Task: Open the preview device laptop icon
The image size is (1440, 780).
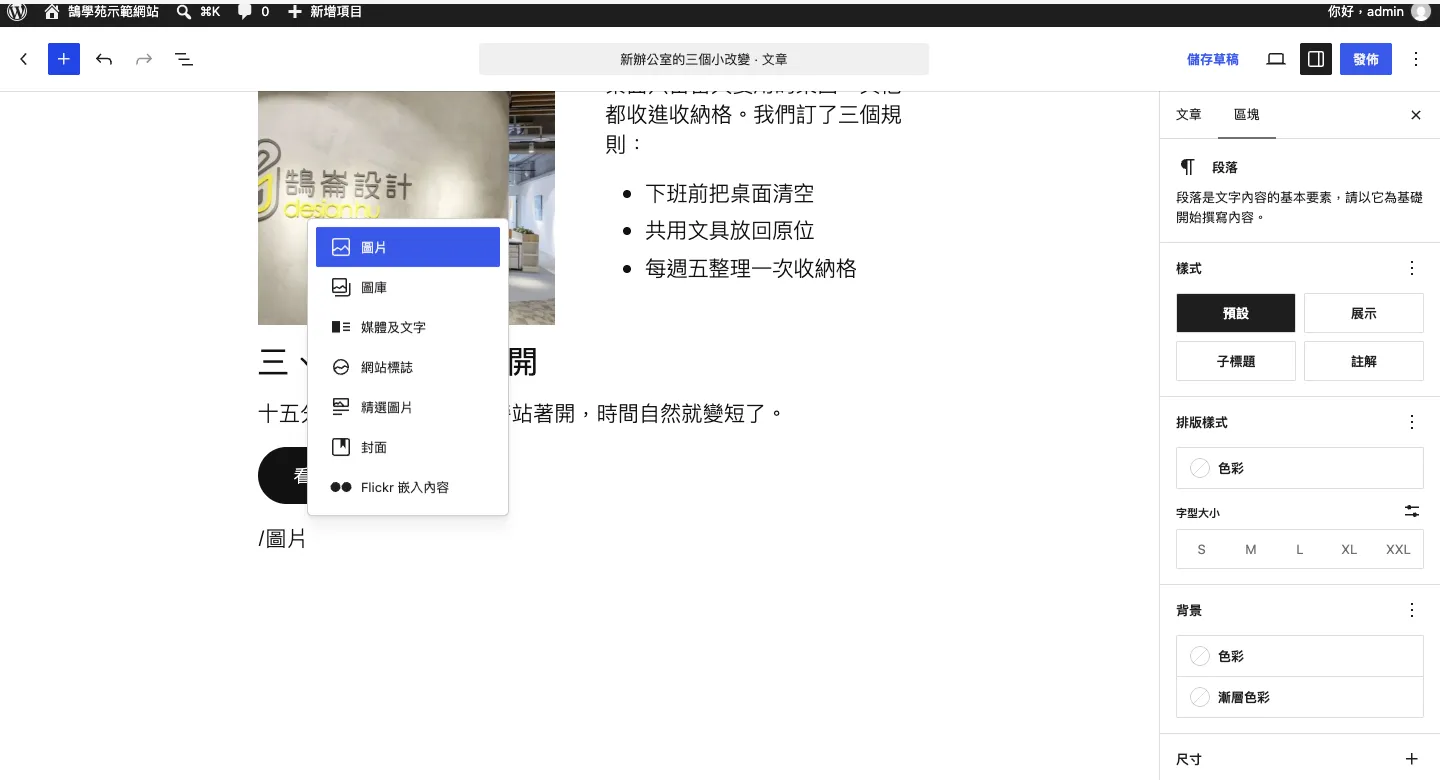Action: 1276,59
